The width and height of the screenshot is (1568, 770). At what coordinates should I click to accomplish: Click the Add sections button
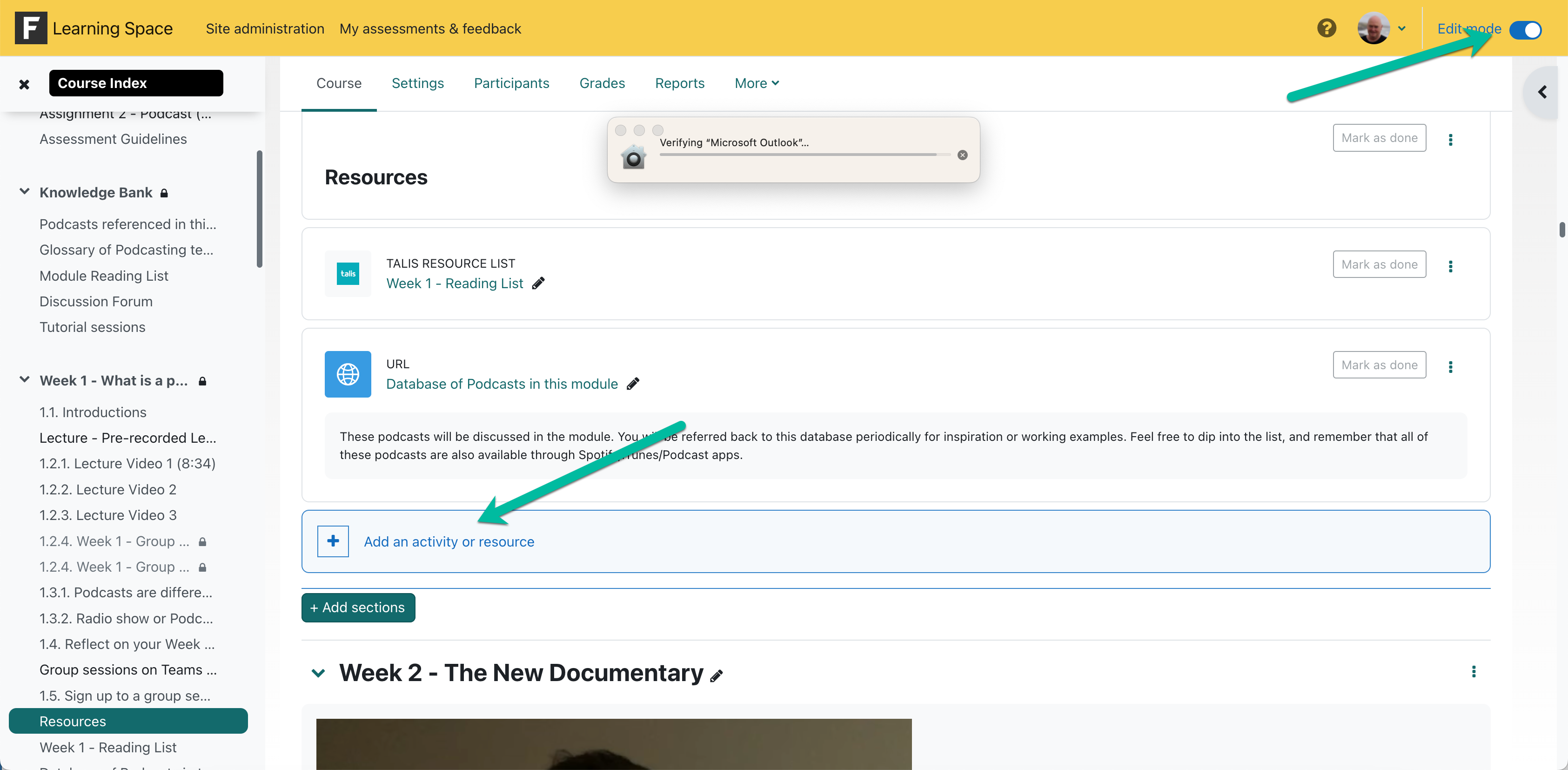click(x=358, y=608)
